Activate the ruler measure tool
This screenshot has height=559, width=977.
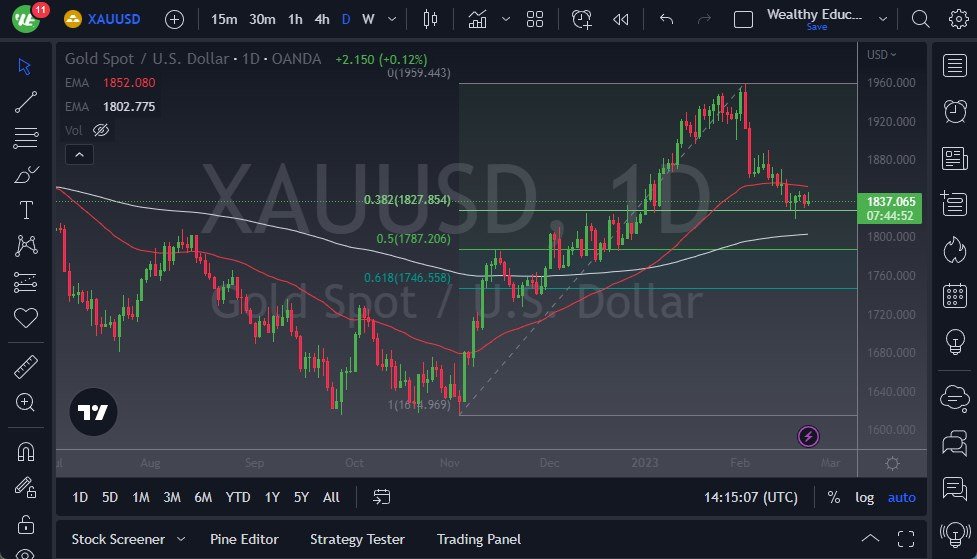(x=26, y=367)
